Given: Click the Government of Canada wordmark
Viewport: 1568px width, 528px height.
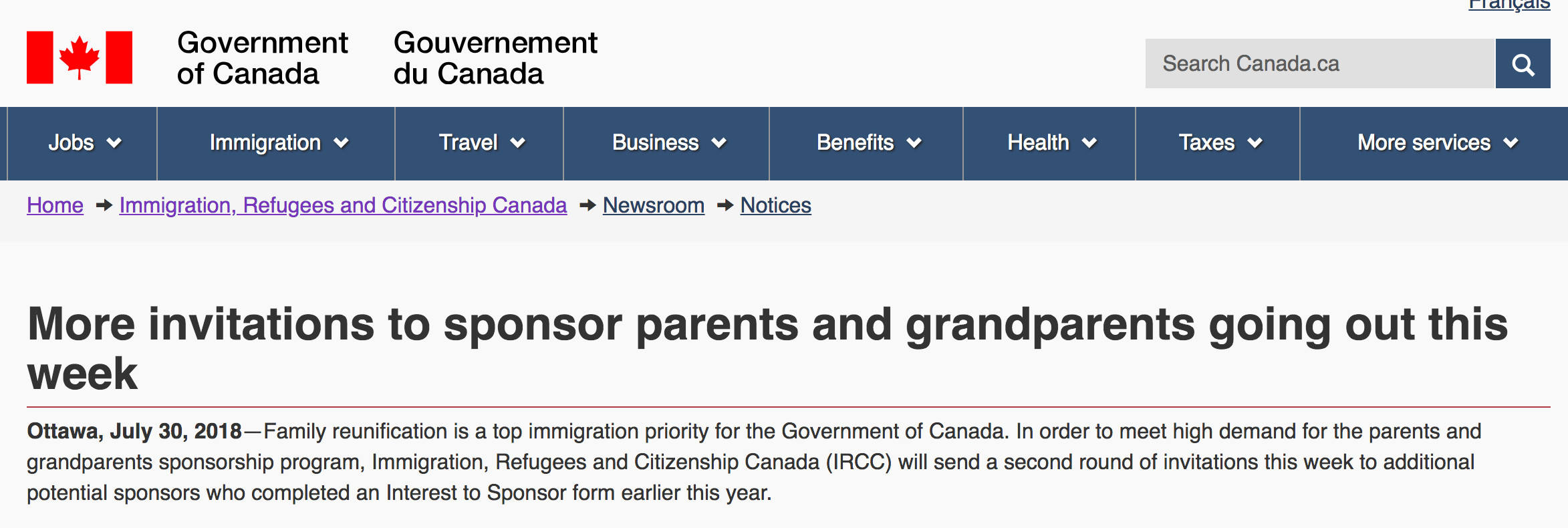Looking at the screenshot, I should pyautogui.click(x=262, y=58).
